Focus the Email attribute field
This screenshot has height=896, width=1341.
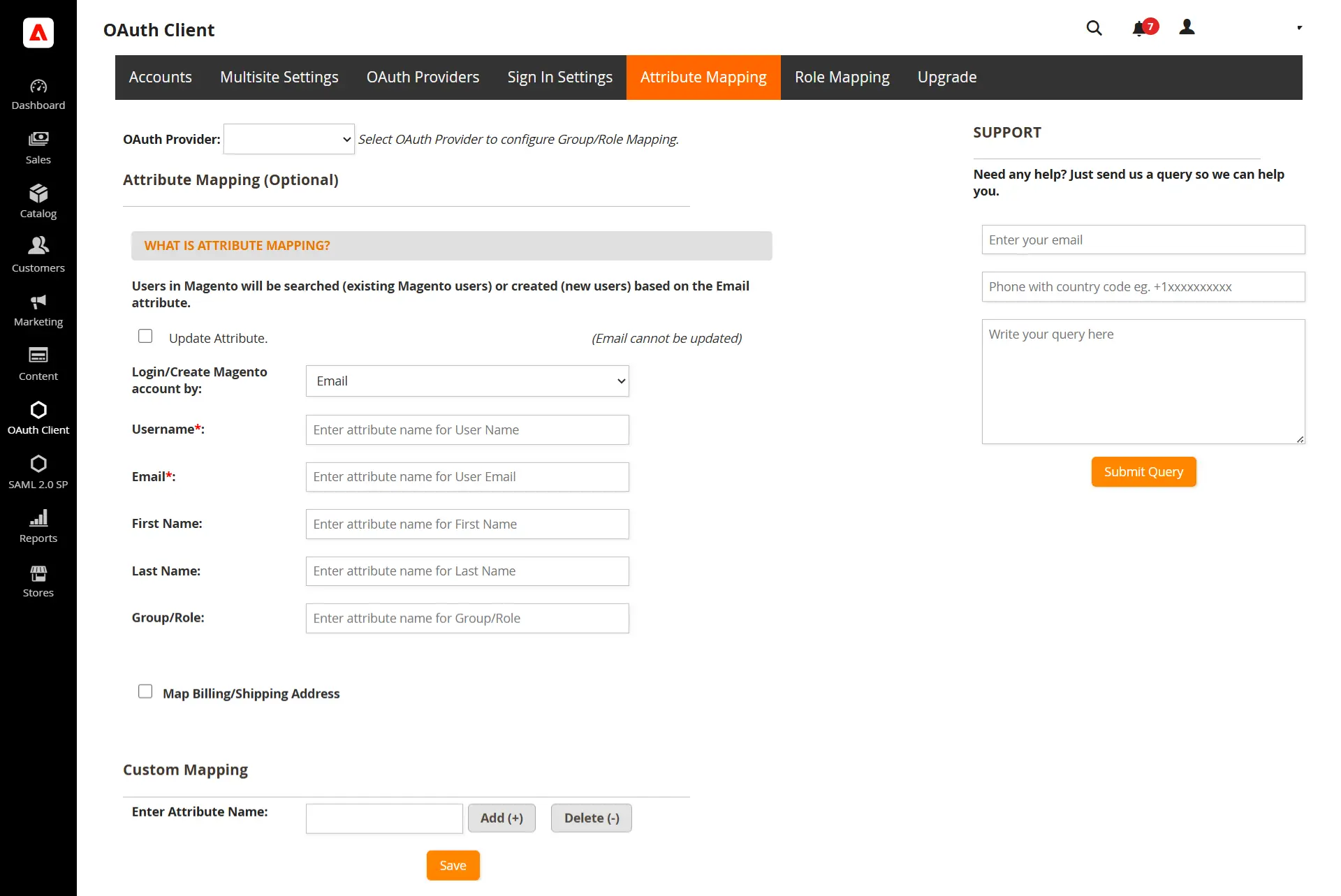click(x=467, y=477)
